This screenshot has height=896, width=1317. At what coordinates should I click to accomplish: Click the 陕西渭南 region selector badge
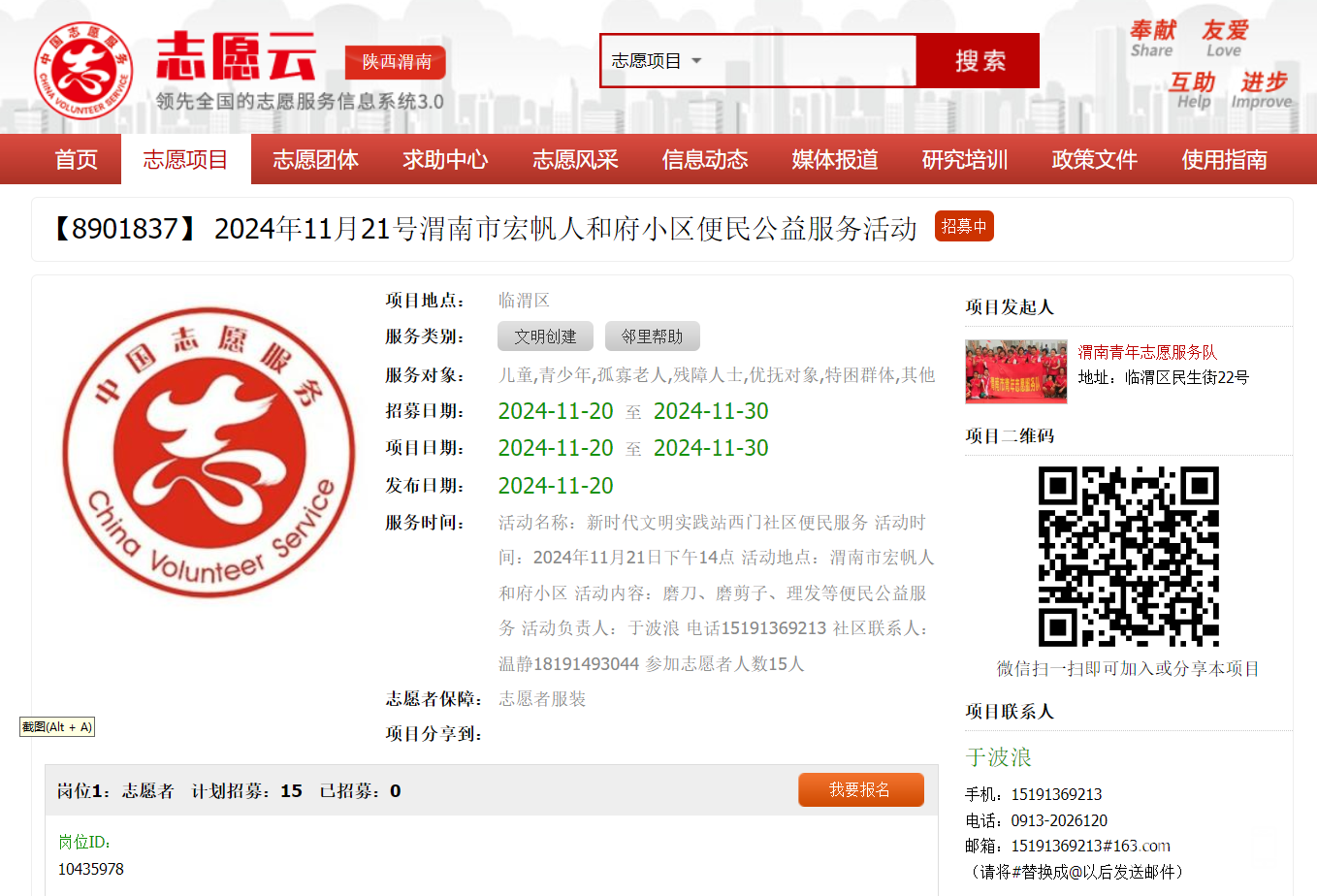coord(396,62)
